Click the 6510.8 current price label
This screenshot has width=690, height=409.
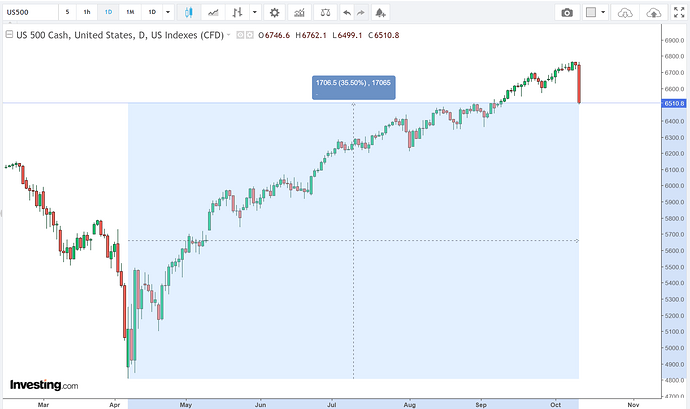click(674, 103)
